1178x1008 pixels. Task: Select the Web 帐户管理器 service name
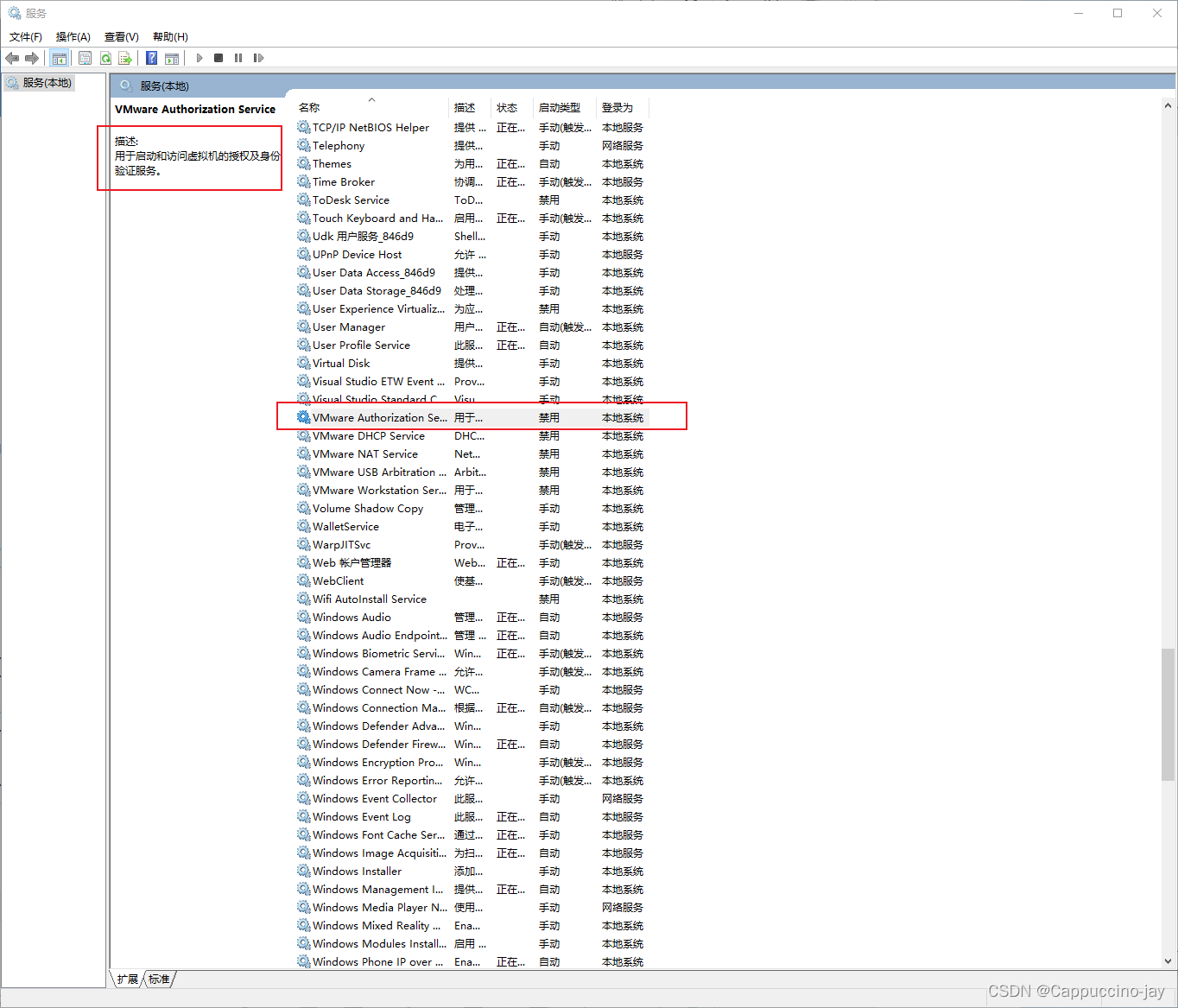351,562
